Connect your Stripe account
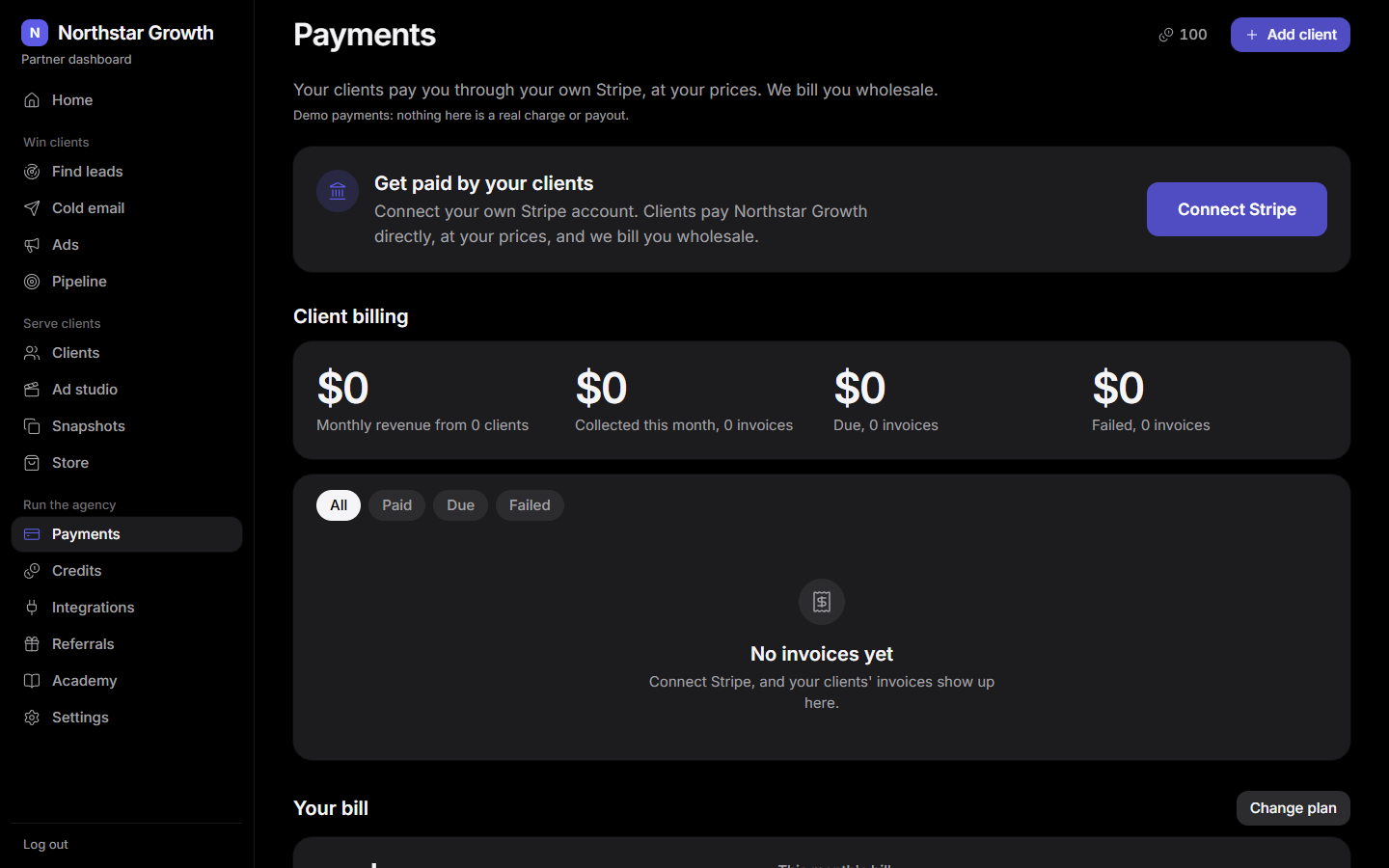1389x868 pixels. [x=1237, y=209]
